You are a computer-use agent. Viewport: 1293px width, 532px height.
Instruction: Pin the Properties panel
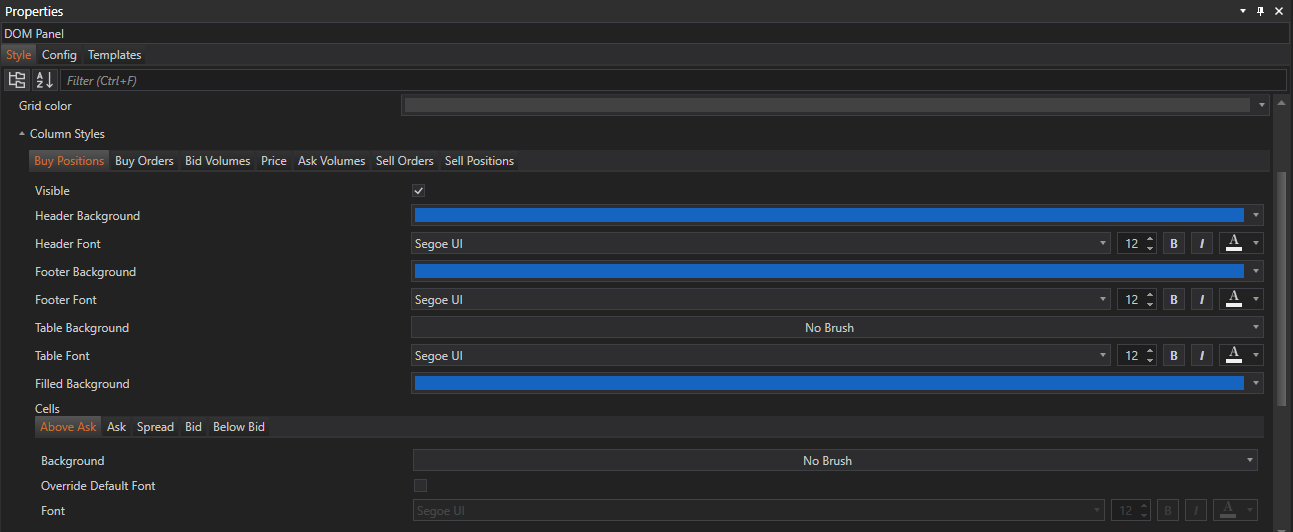point(1261,11)
